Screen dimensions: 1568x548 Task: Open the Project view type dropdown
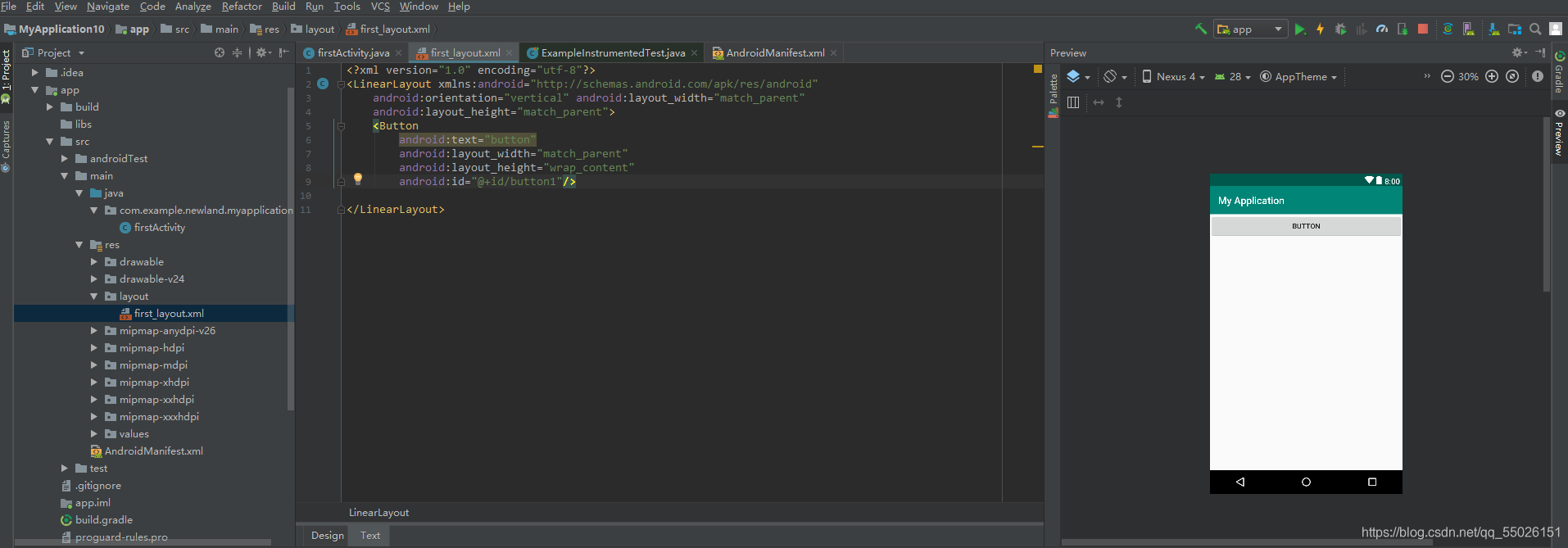53,52
